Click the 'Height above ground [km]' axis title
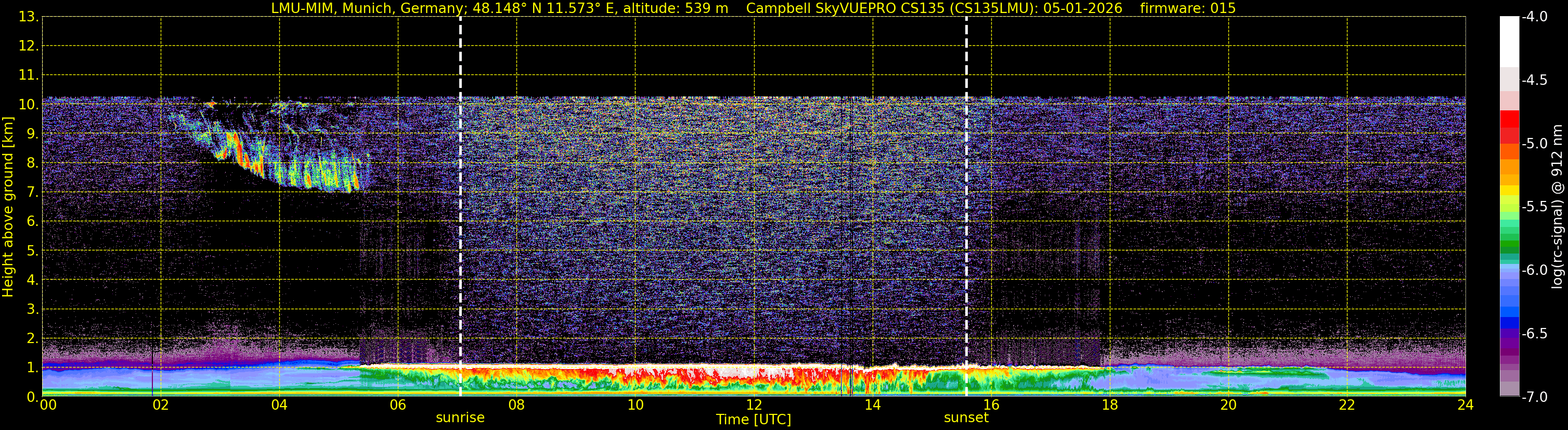The height and width of the screenshot is (430, 1568). [8, 207]
